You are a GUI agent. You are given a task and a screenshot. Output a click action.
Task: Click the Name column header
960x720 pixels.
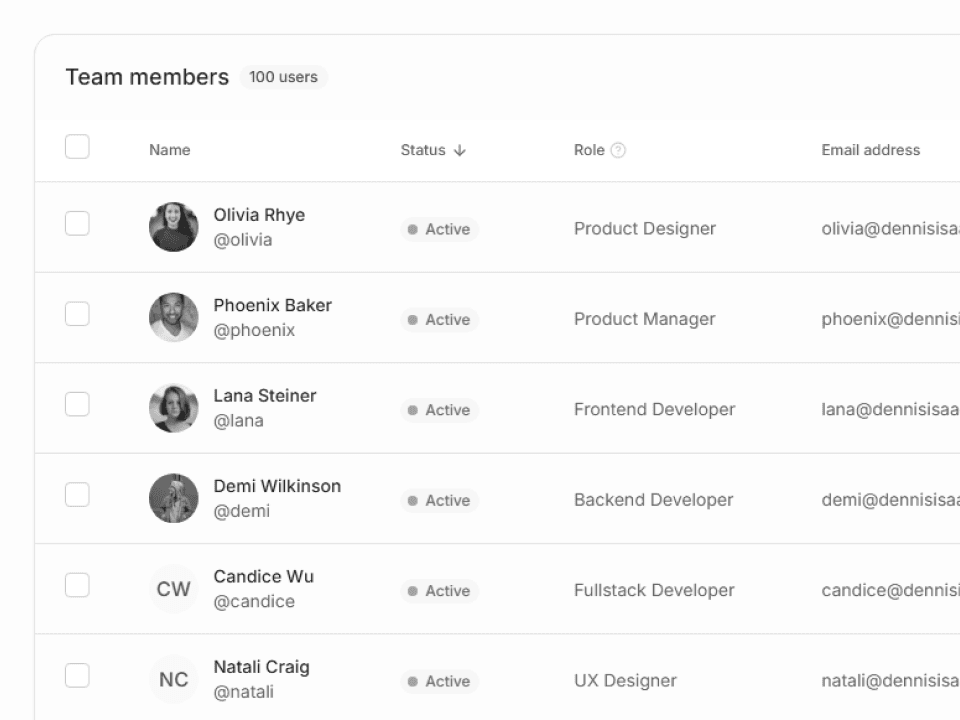[169, 150]
